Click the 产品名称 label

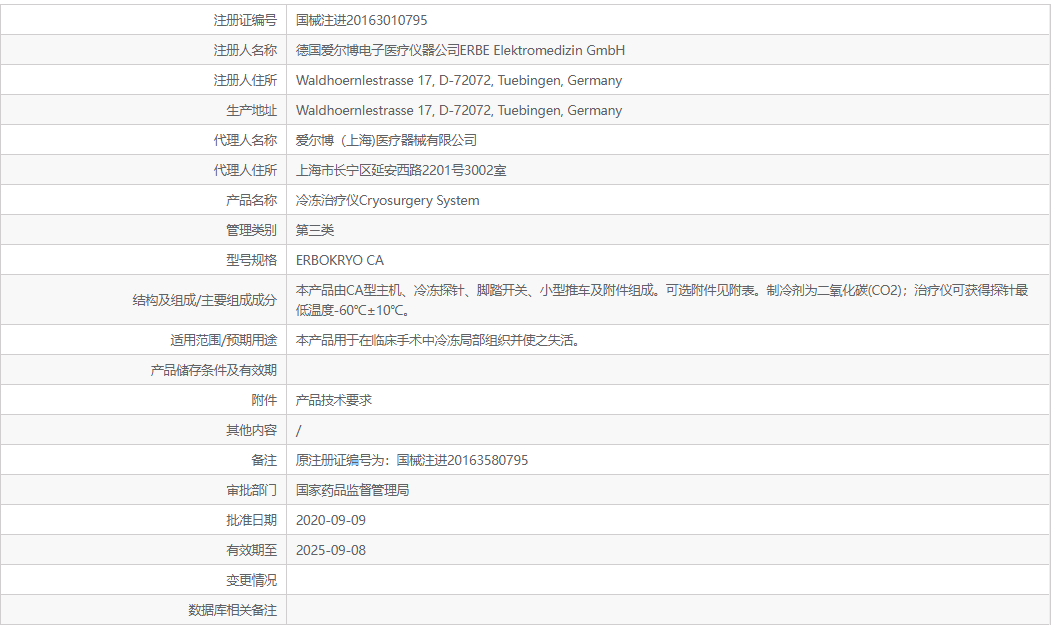point(251,200)
